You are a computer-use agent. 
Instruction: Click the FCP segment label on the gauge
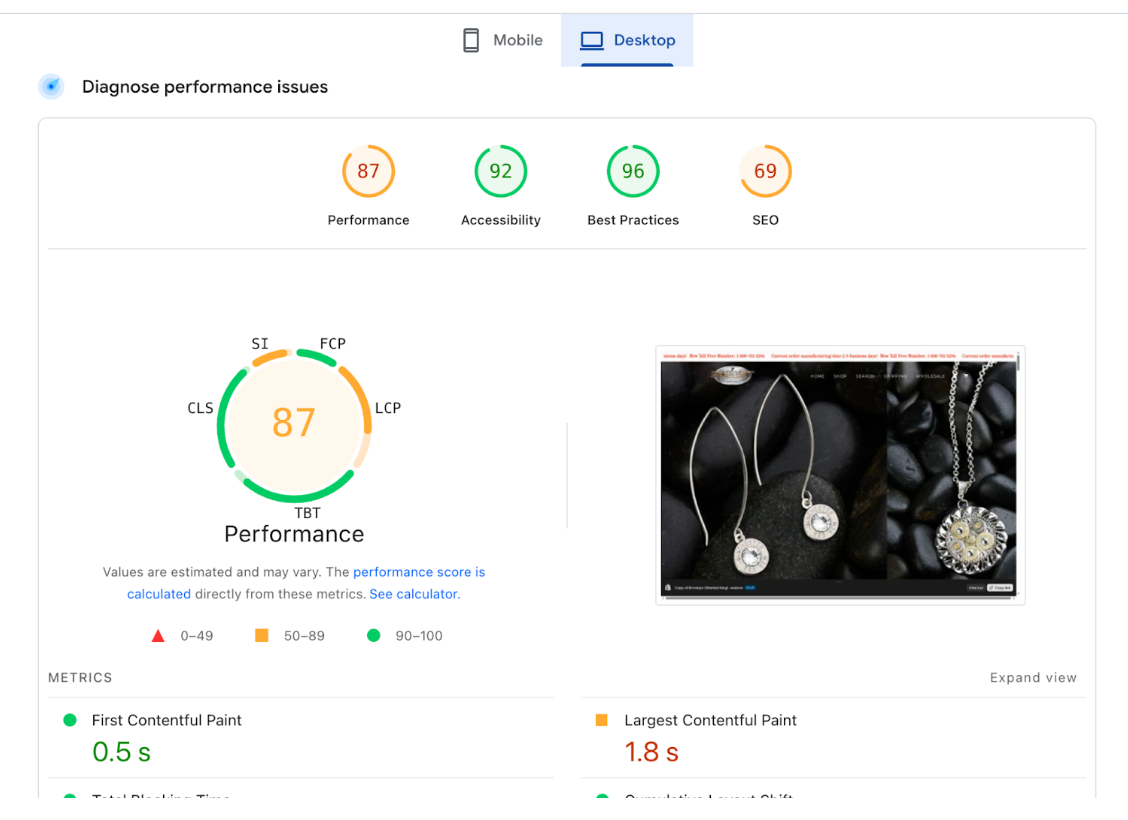332,343
